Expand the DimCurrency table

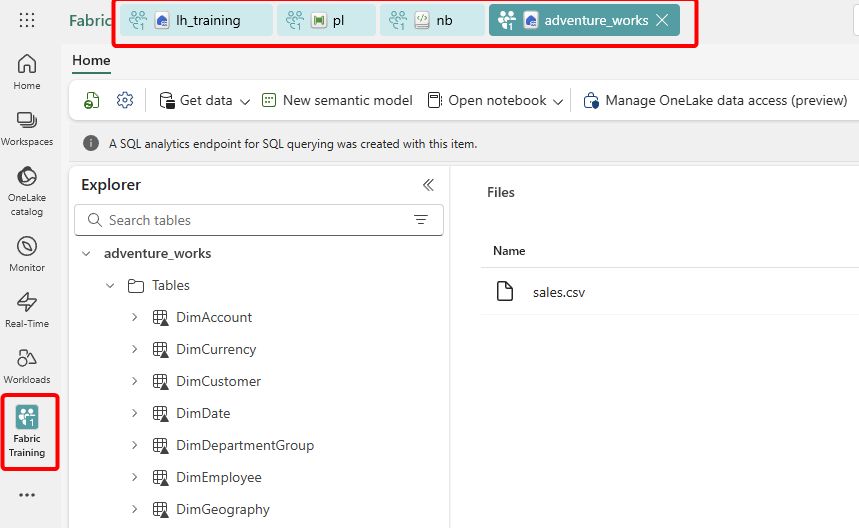point(135,349)
